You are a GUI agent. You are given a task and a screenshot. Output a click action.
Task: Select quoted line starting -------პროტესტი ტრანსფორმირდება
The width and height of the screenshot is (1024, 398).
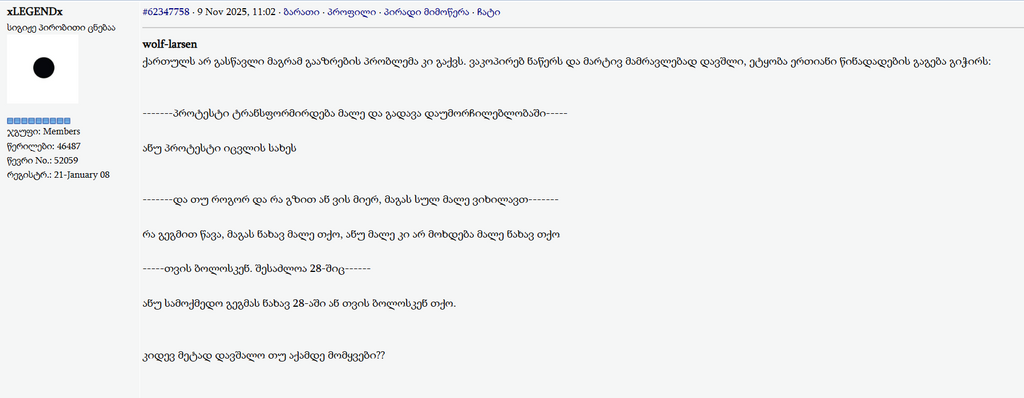coord(355,113)
